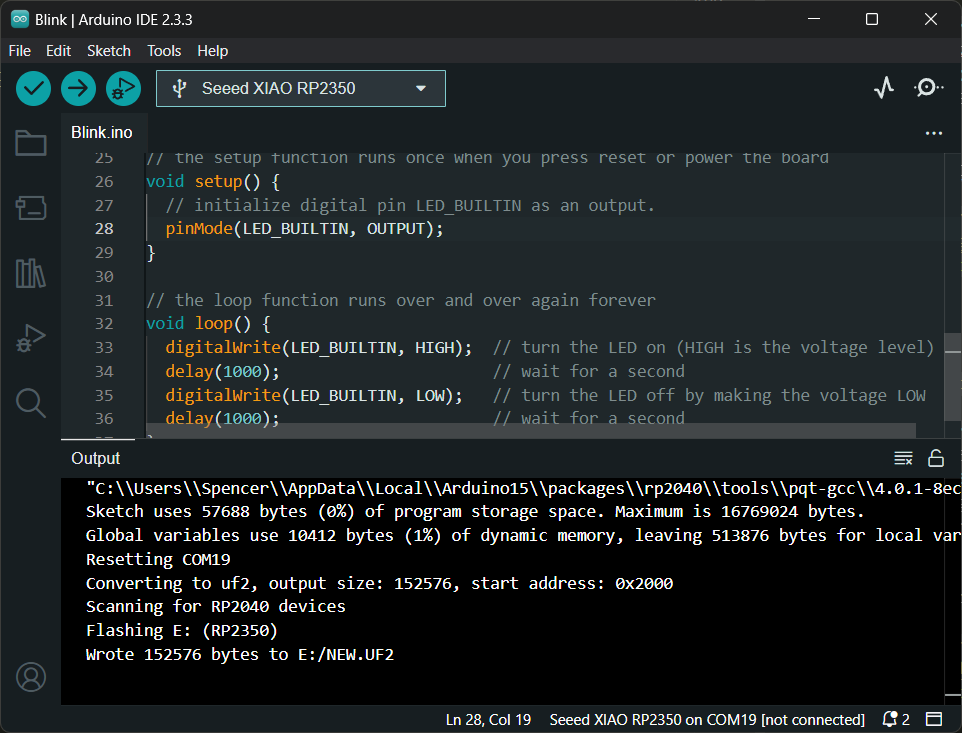This screenshot has height=733, width=962.
Task: Open the Help menu
Action: pos(212,51)
